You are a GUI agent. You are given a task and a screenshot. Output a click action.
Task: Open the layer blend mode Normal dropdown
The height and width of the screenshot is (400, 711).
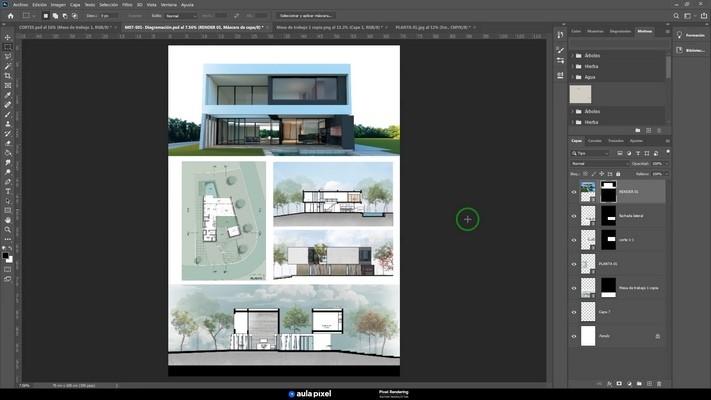(599, 164)
